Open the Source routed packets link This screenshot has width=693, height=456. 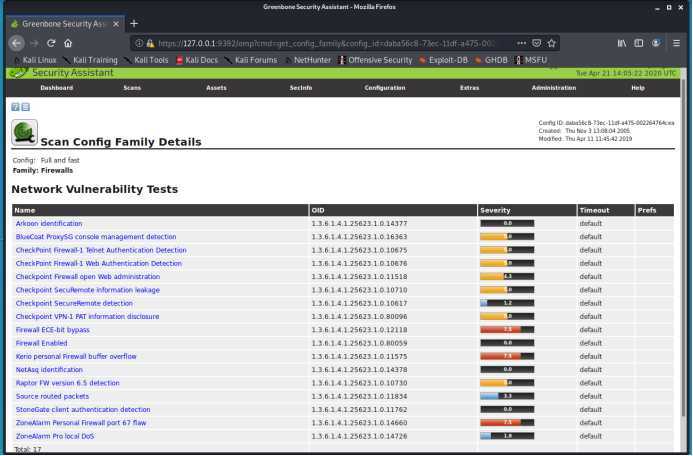[x=52, y=396]
